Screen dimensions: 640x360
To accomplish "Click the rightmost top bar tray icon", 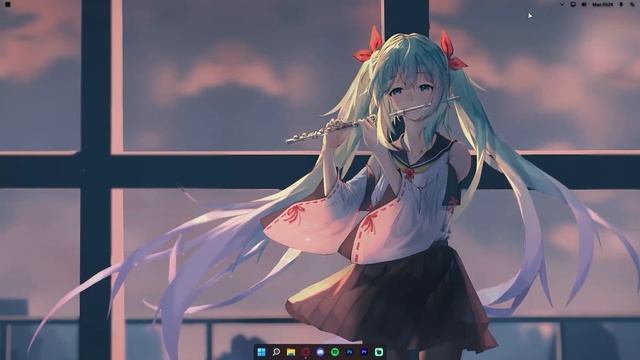I will (632, 4).
